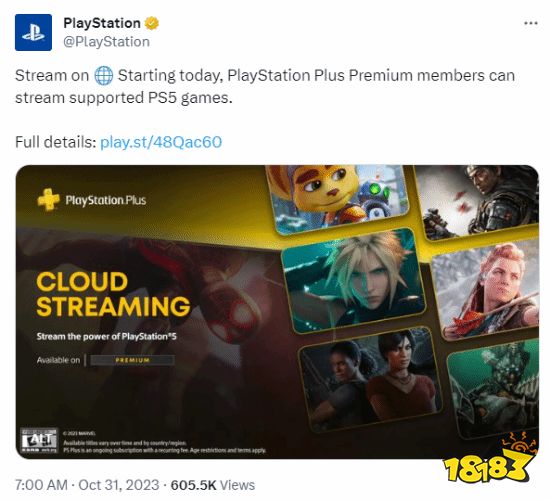This screenshot has width=550, height=500.
Task: Click the PlayStation profile avatar
Action: click(33, 33)
